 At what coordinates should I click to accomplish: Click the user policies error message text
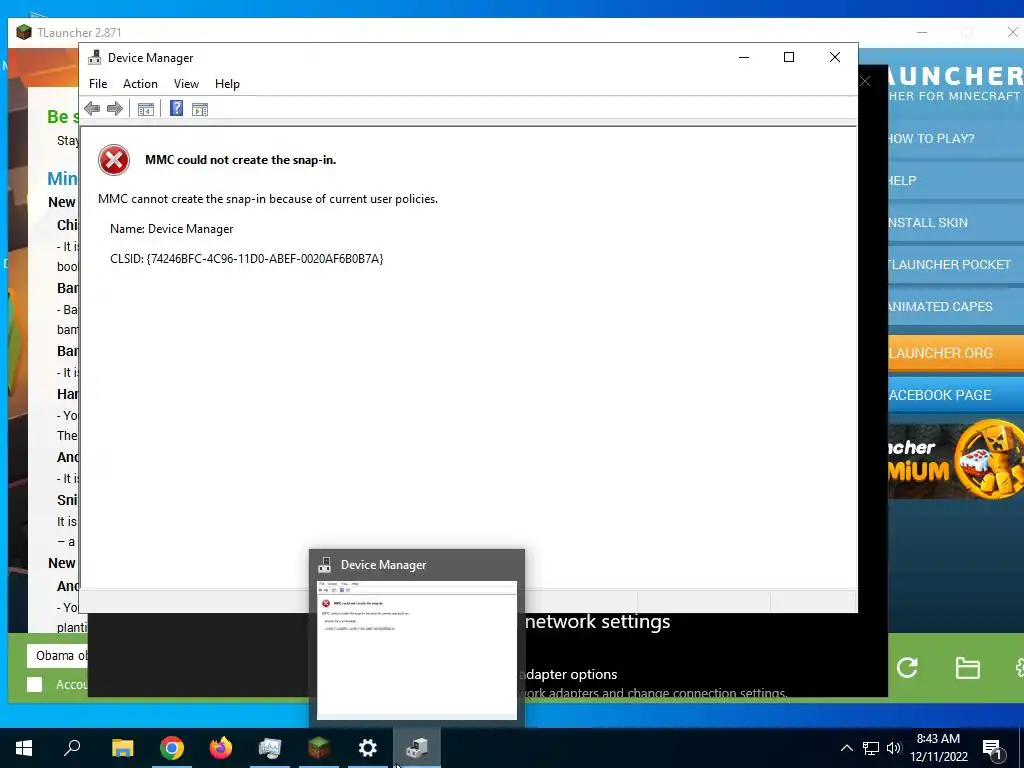pos(268,199)
